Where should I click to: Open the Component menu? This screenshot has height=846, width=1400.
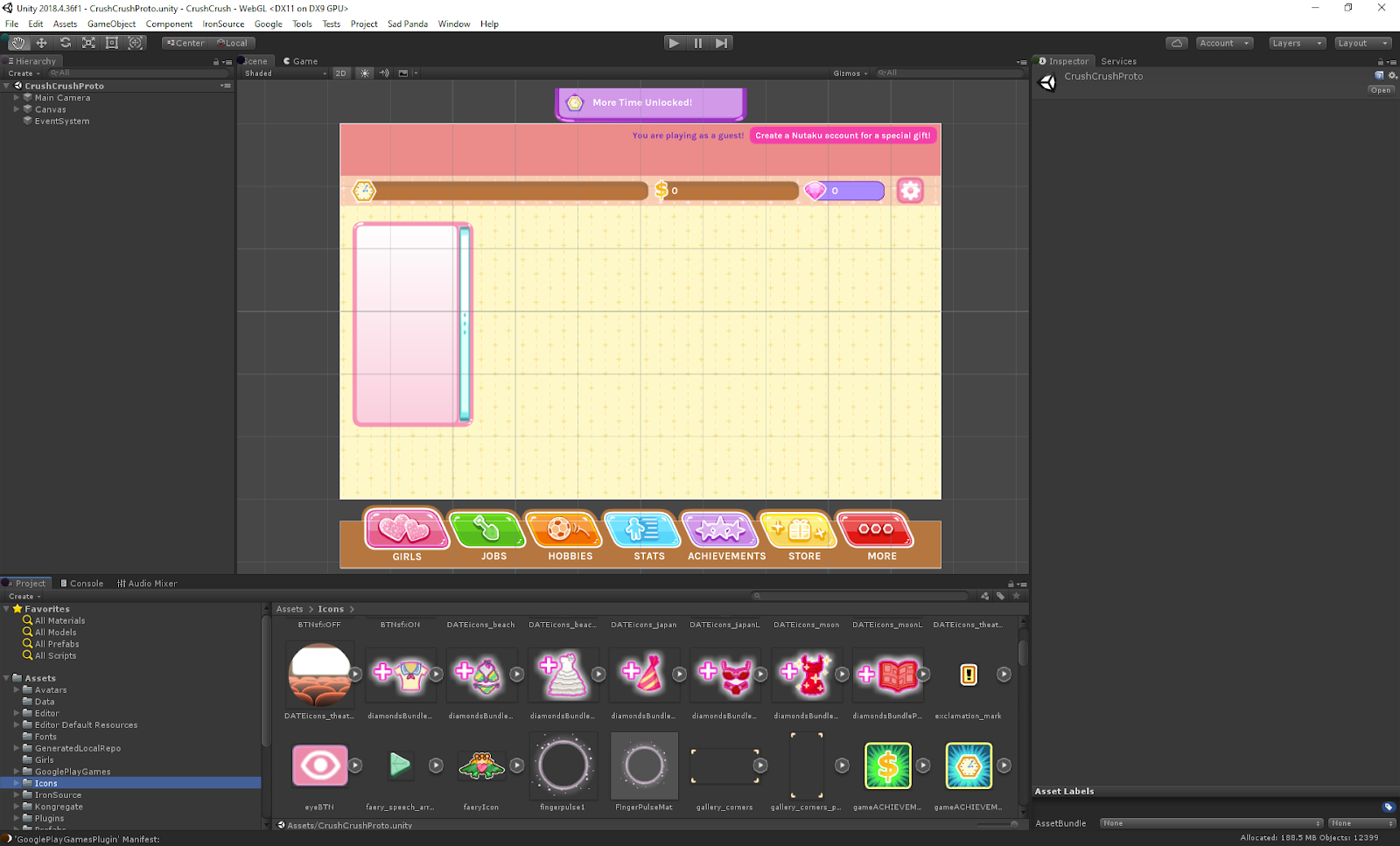tap(169, 24)
